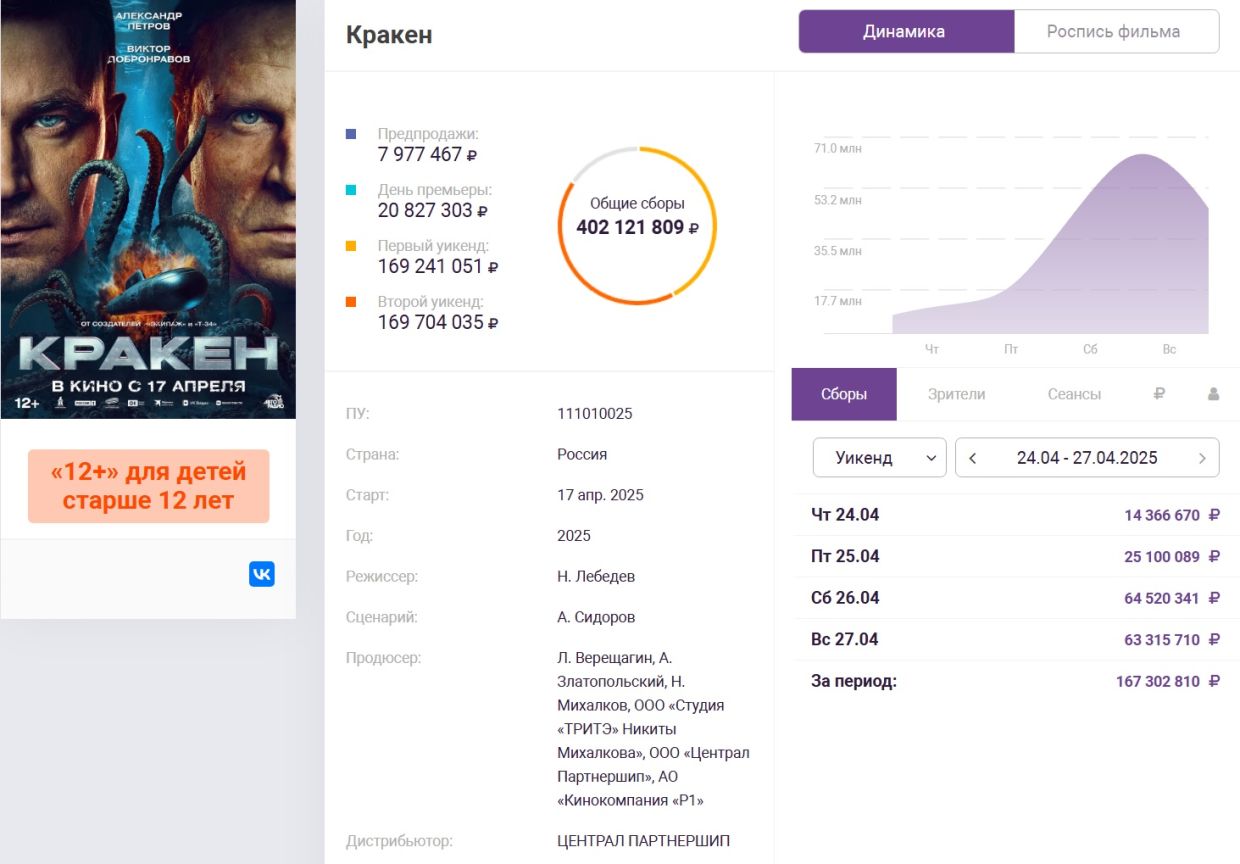
Task: Click the VK share icon
Action: 261,574
